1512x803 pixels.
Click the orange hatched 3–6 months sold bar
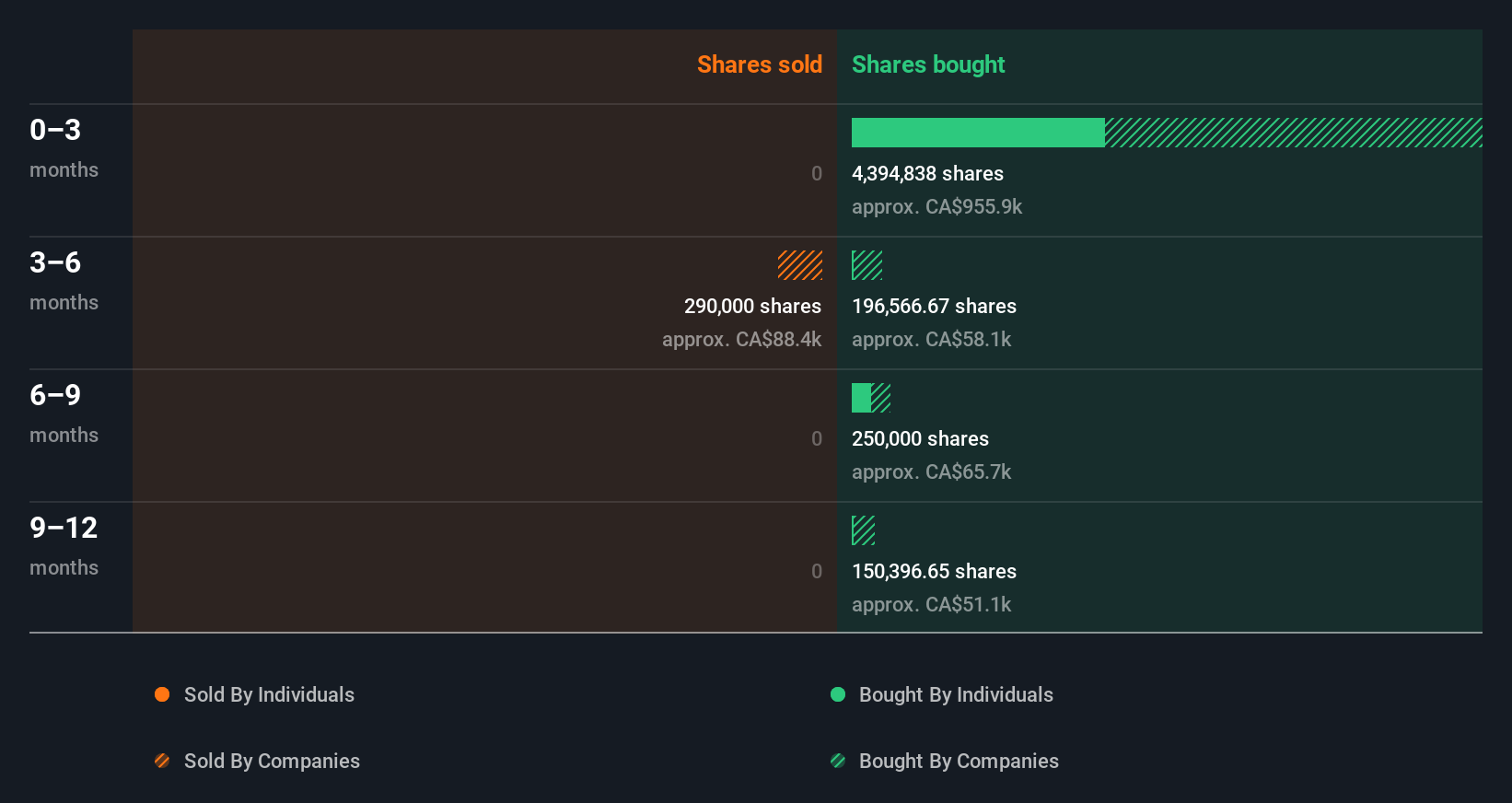pyautogui.click(x=800, y=265)
